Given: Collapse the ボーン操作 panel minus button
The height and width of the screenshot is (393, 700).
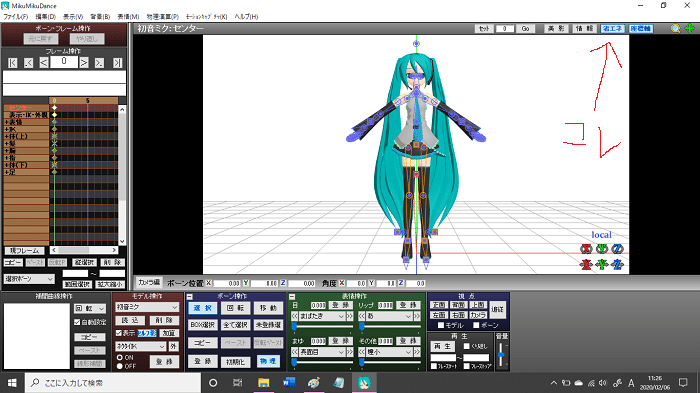Looking at the screenshot, I should pyautogui.click(x=190, y=297).
